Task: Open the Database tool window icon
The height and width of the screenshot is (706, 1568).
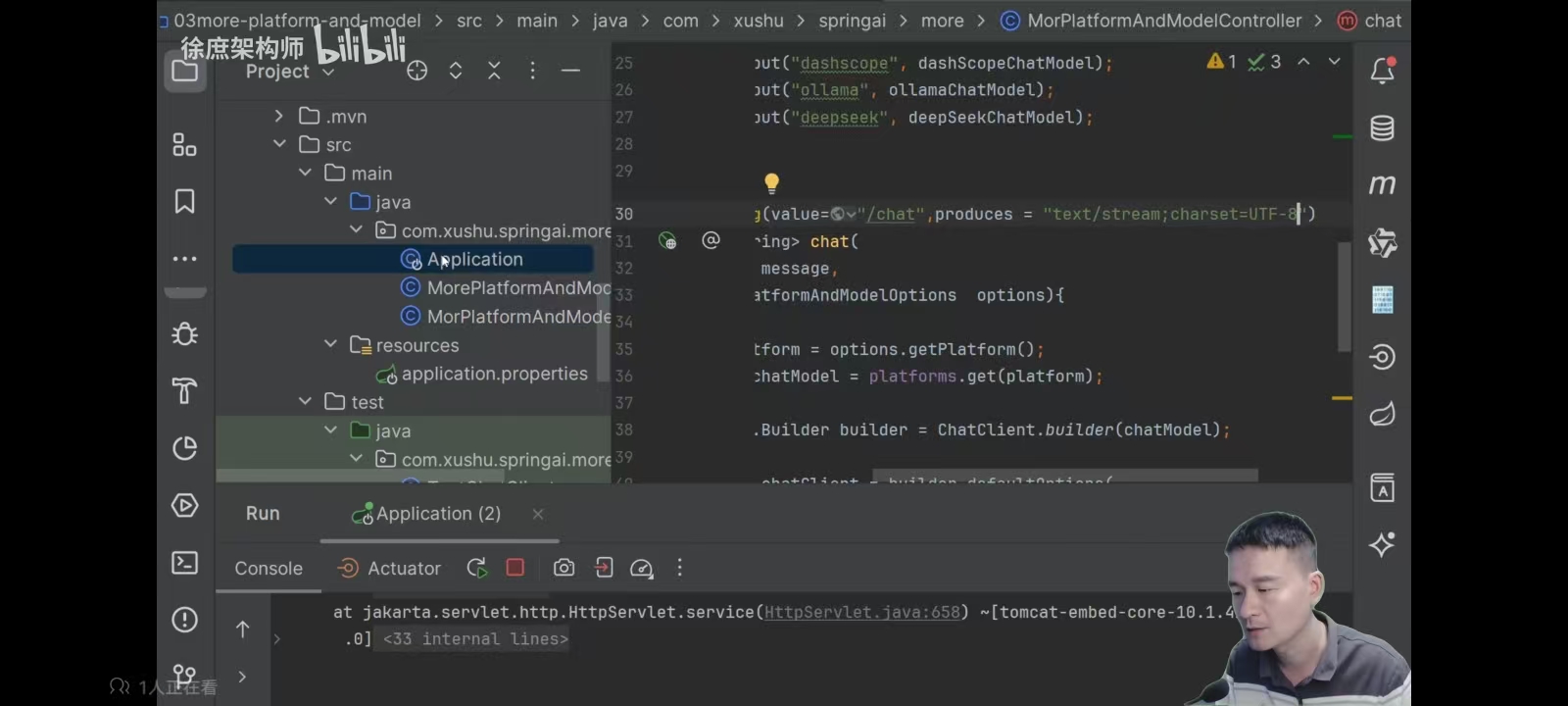Action: (1382, 128)
